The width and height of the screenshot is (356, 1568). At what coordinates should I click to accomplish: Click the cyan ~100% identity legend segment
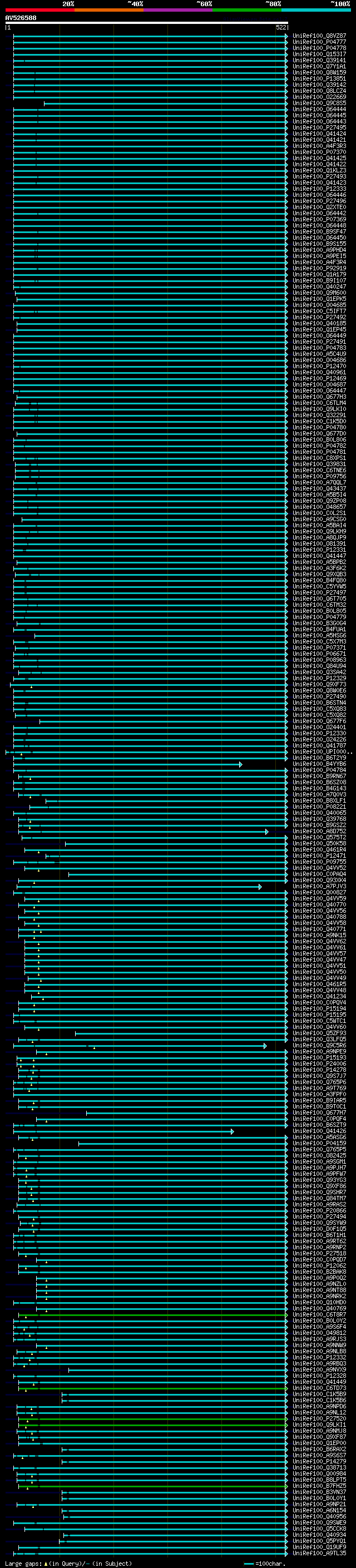(316, 10)
